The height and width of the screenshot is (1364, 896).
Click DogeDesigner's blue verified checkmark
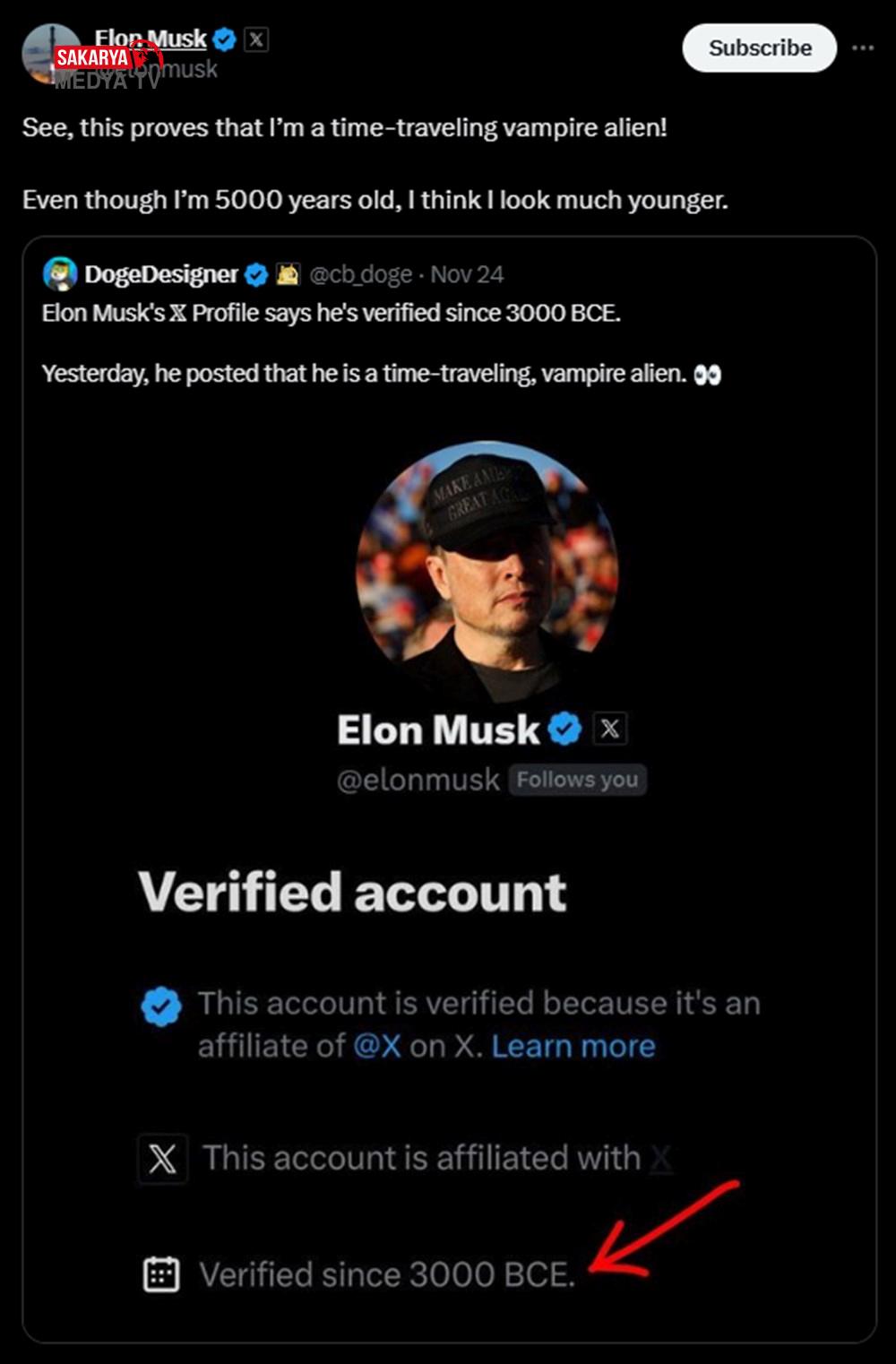click(x=256, y=275)
